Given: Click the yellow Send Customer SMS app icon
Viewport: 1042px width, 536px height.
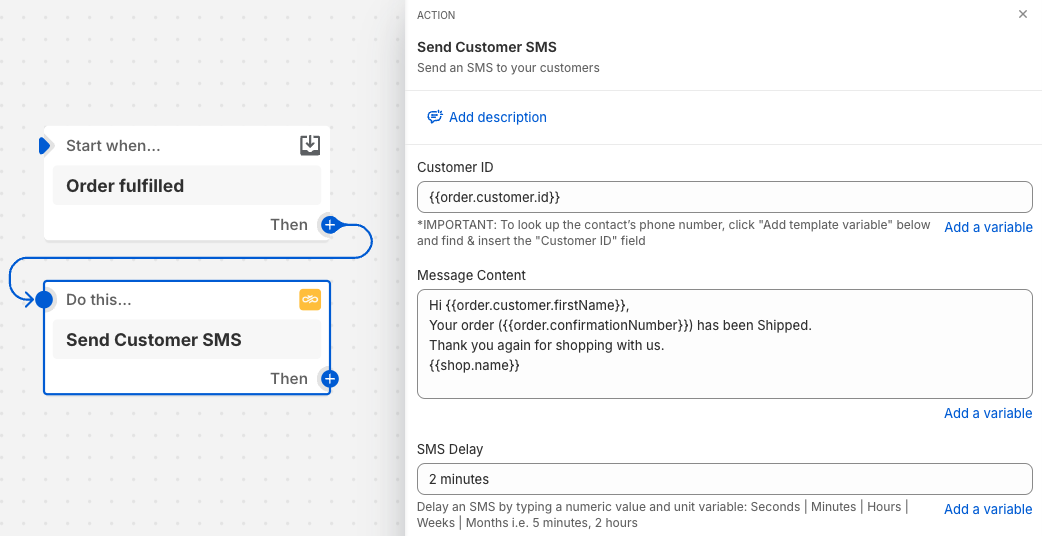Looking at the screenshot, I should (x=310, y=300).
